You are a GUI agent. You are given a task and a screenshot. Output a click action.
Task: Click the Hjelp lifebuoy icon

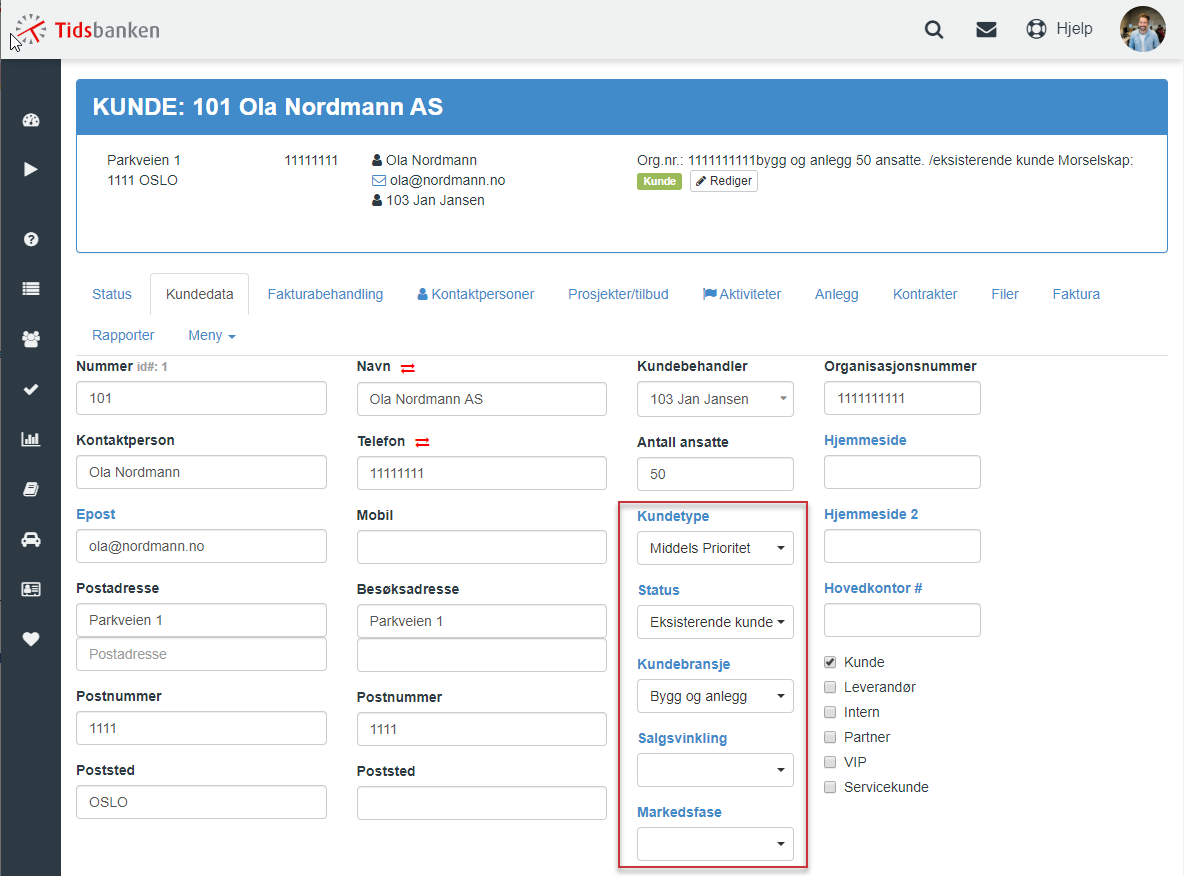[x=1036, y=29]
